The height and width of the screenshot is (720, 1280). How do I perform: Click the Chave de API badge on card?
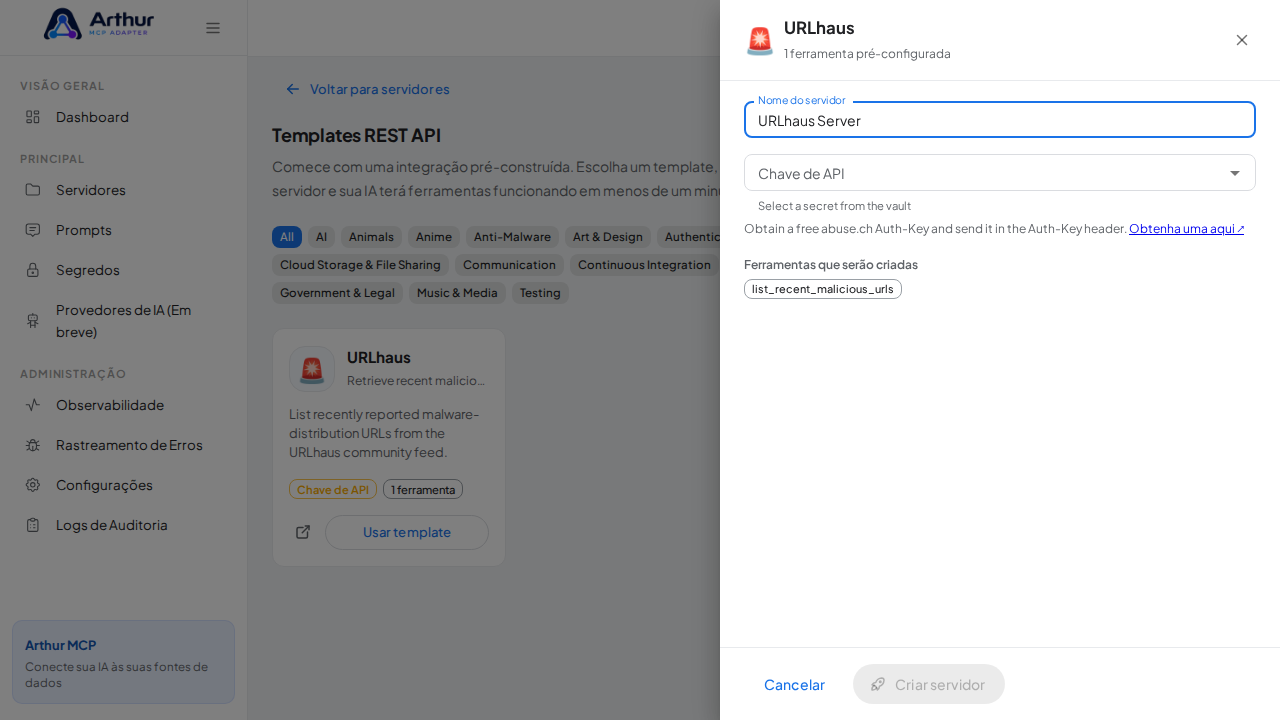pos(333,489)
